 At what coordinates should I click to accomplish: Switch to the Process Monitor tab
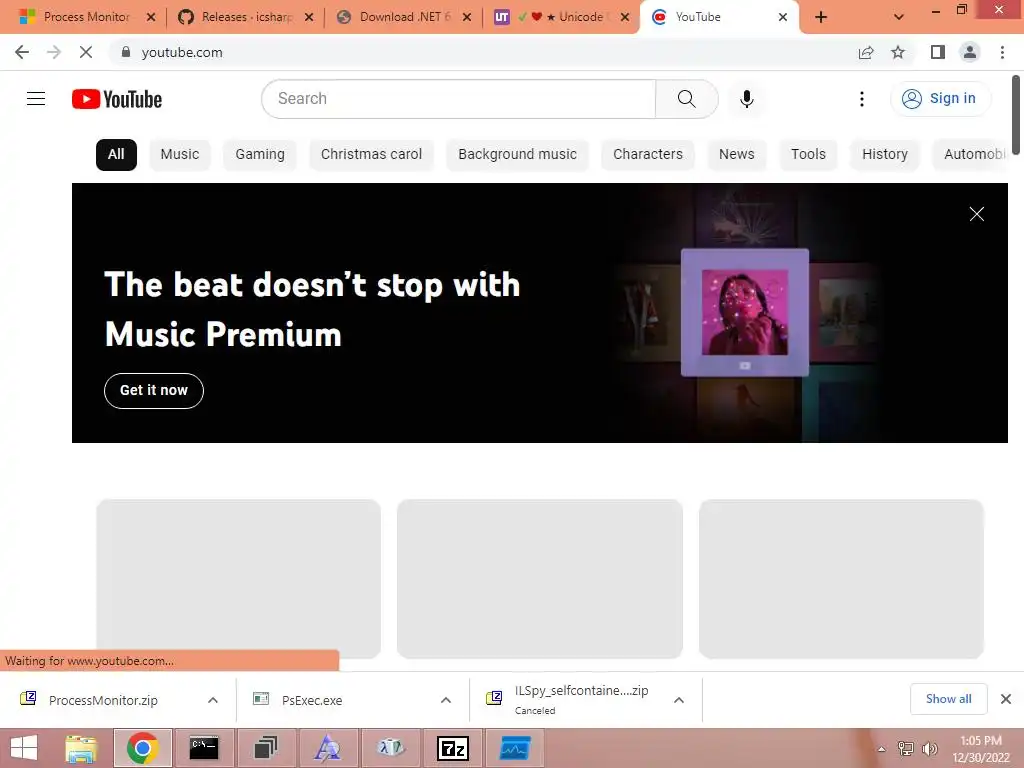[x=85, y=17]
